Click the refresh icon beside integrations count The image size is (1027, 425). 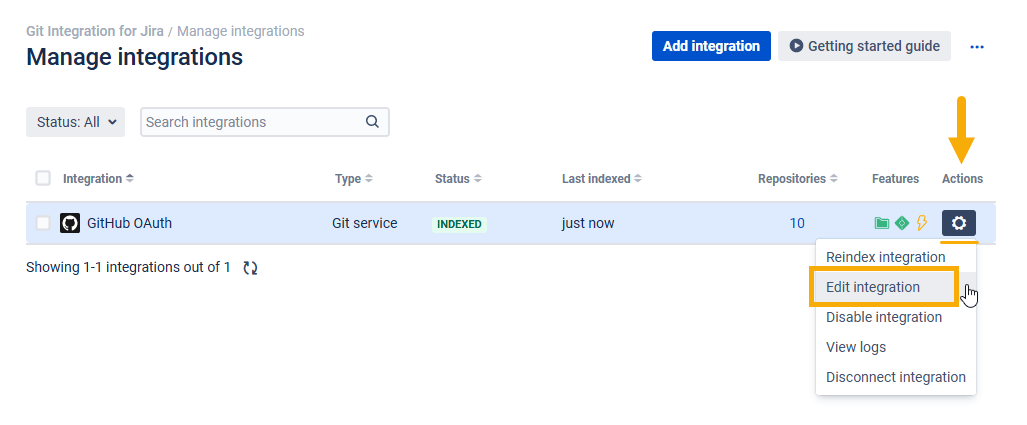click(250, 268)
